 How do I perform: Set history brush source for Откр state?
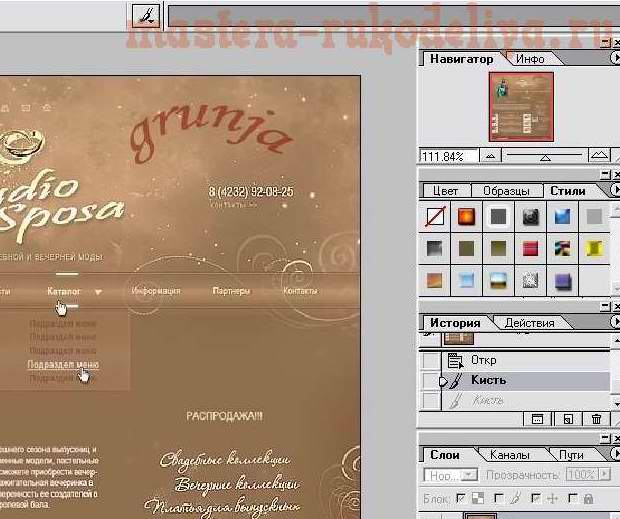tap(431, 360)
